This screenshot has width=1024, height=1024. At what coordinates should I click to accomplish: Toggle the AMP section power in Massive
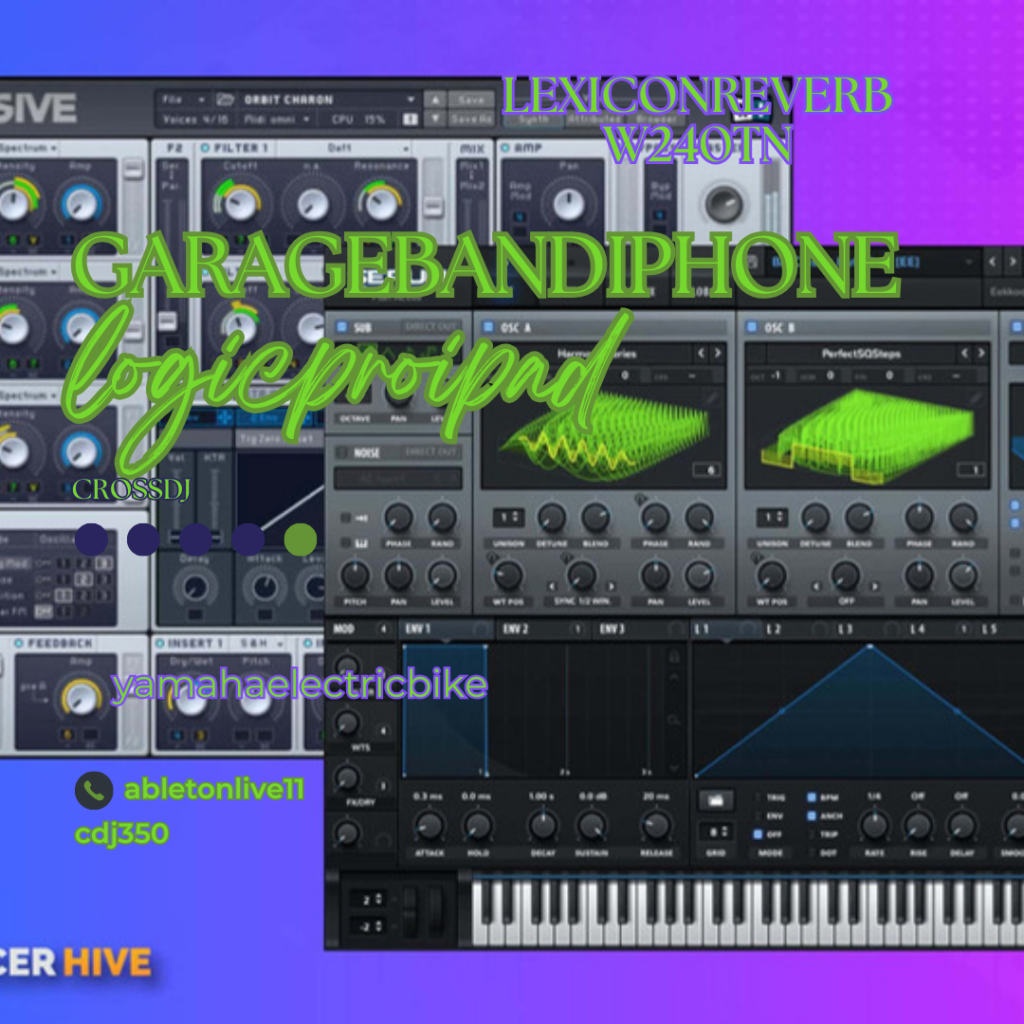point(505,148)
